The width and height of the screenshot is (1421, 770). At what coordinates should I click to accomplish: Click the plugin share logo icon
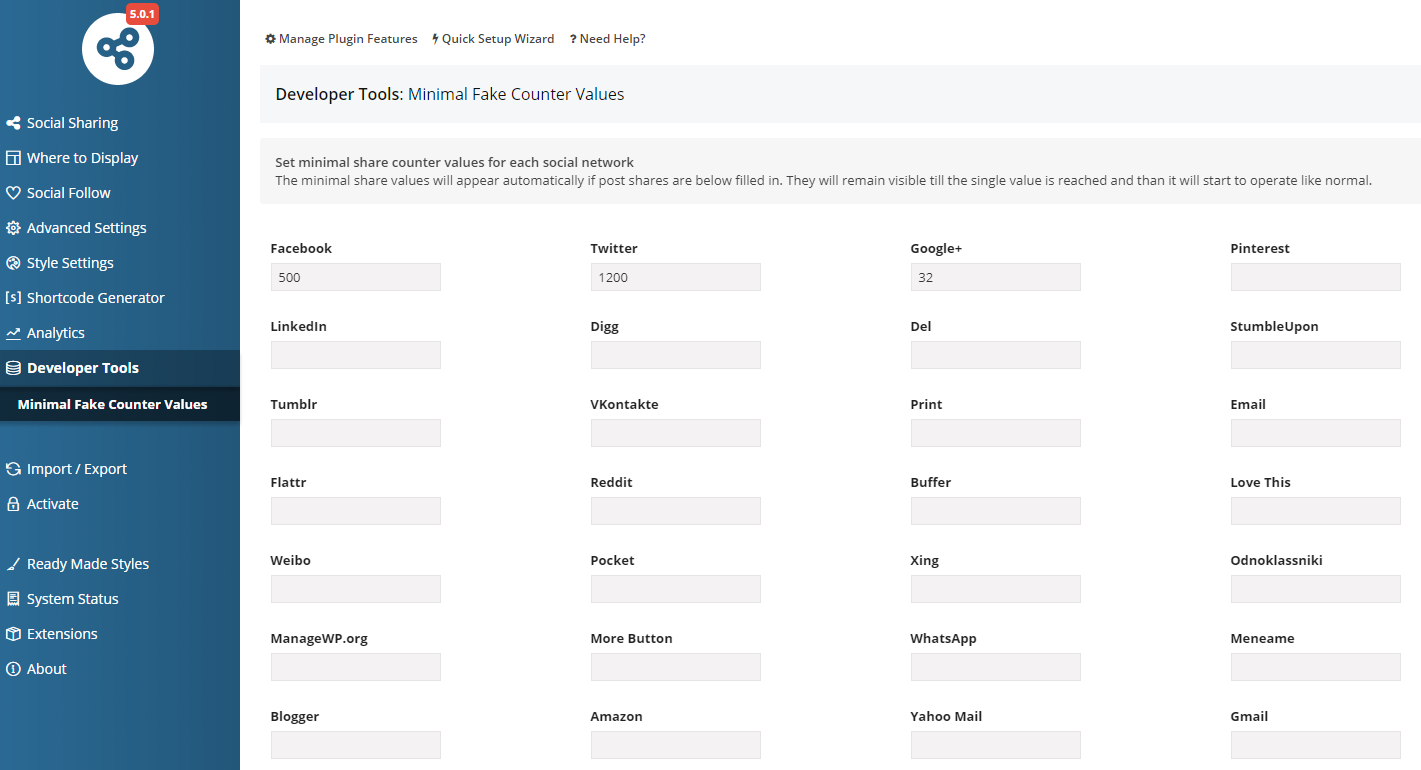(x=118, y=49)
